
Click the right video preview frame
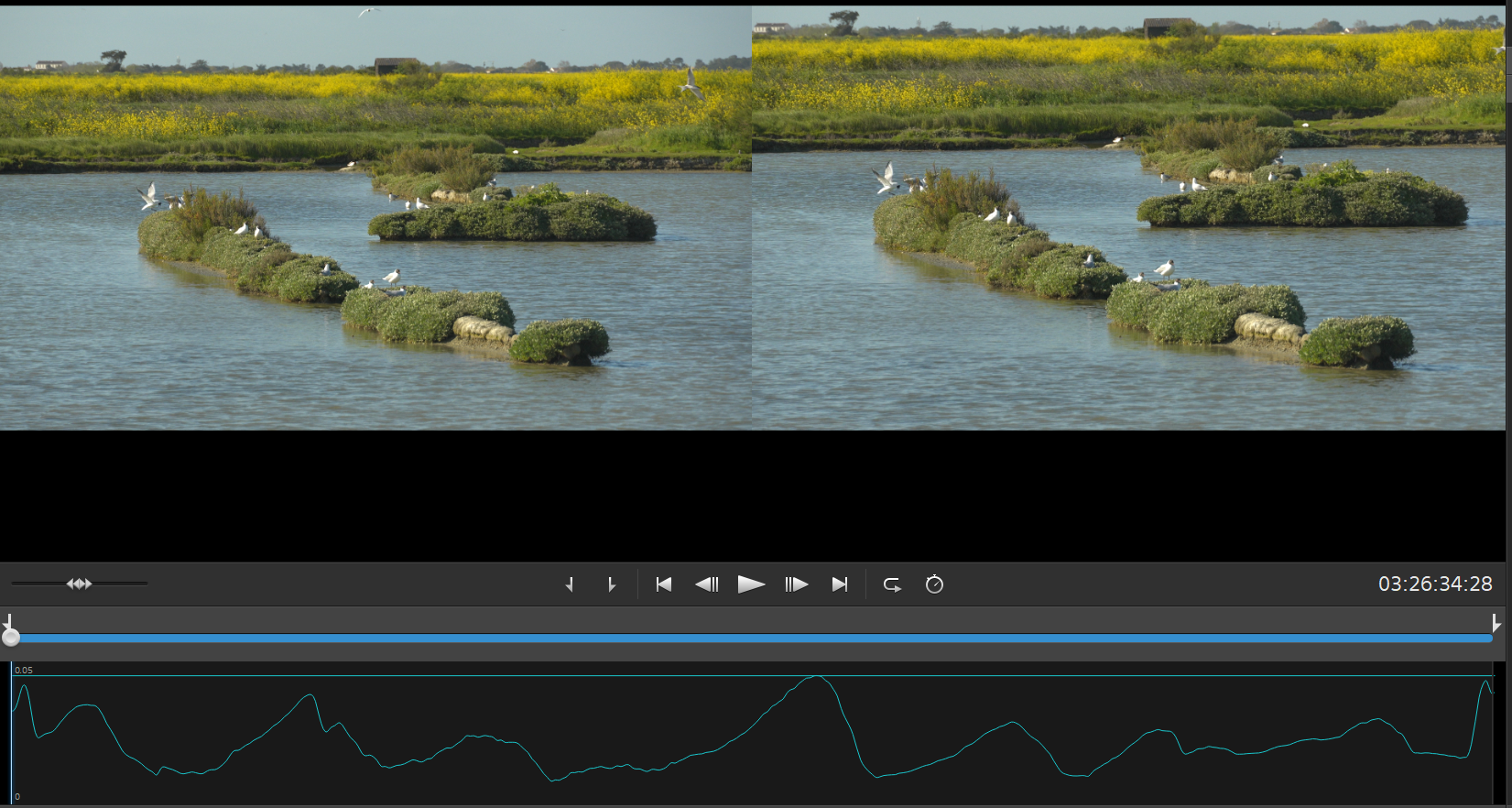tap(1128, 218)
